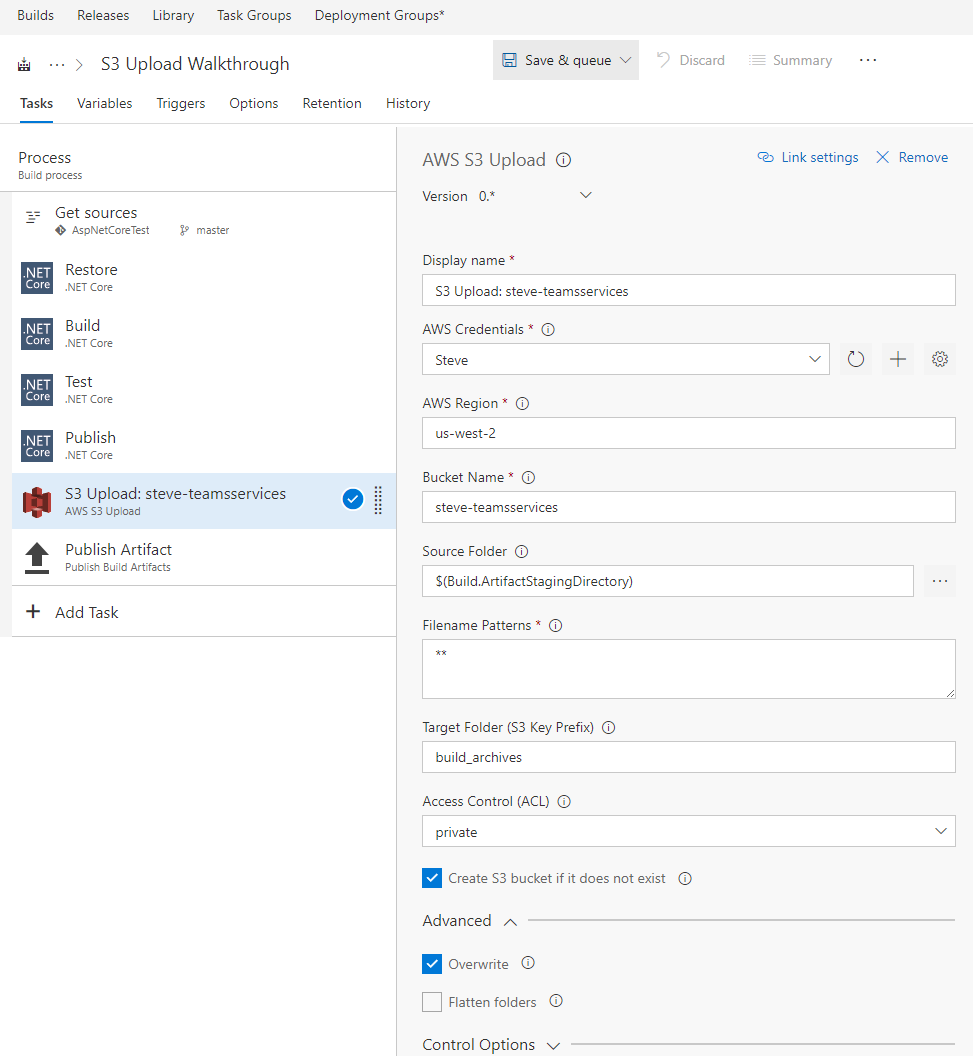
Task: Click the Display name input field
Action: click(689, 290)
